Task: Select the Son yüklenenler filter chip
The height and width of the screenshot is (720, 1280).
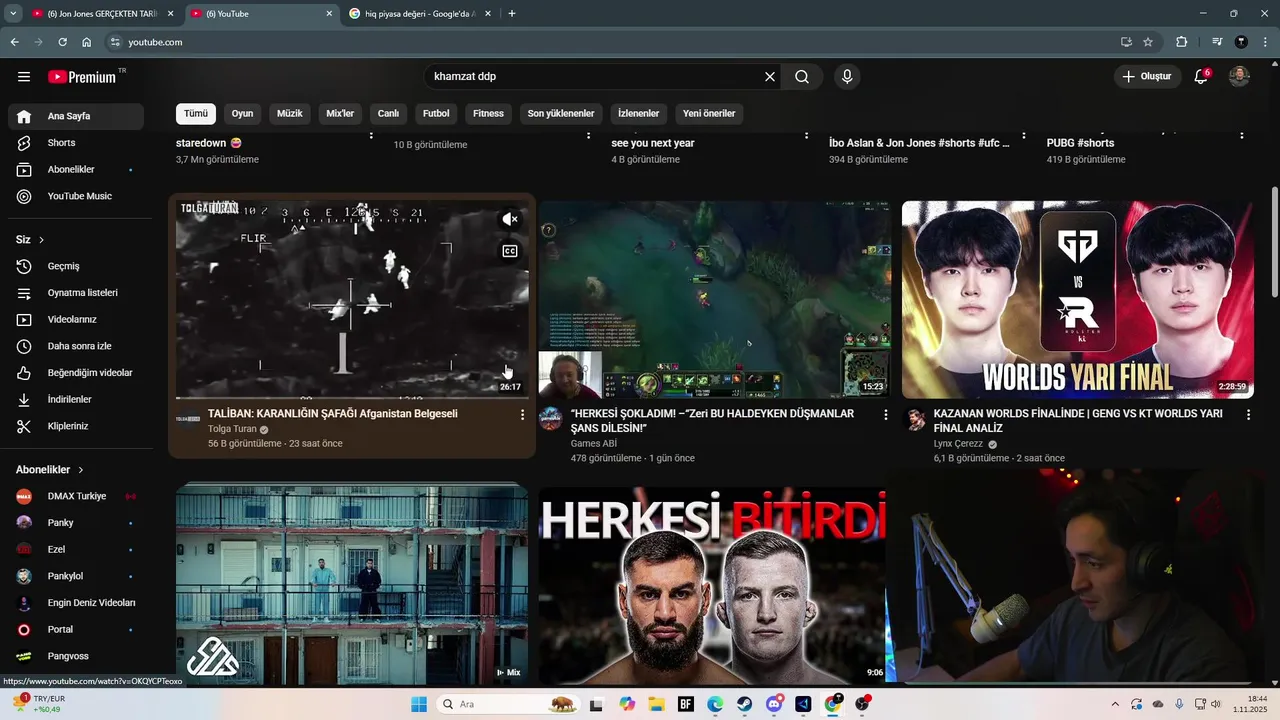Action: pyautogui.click(x=561, y=114)
